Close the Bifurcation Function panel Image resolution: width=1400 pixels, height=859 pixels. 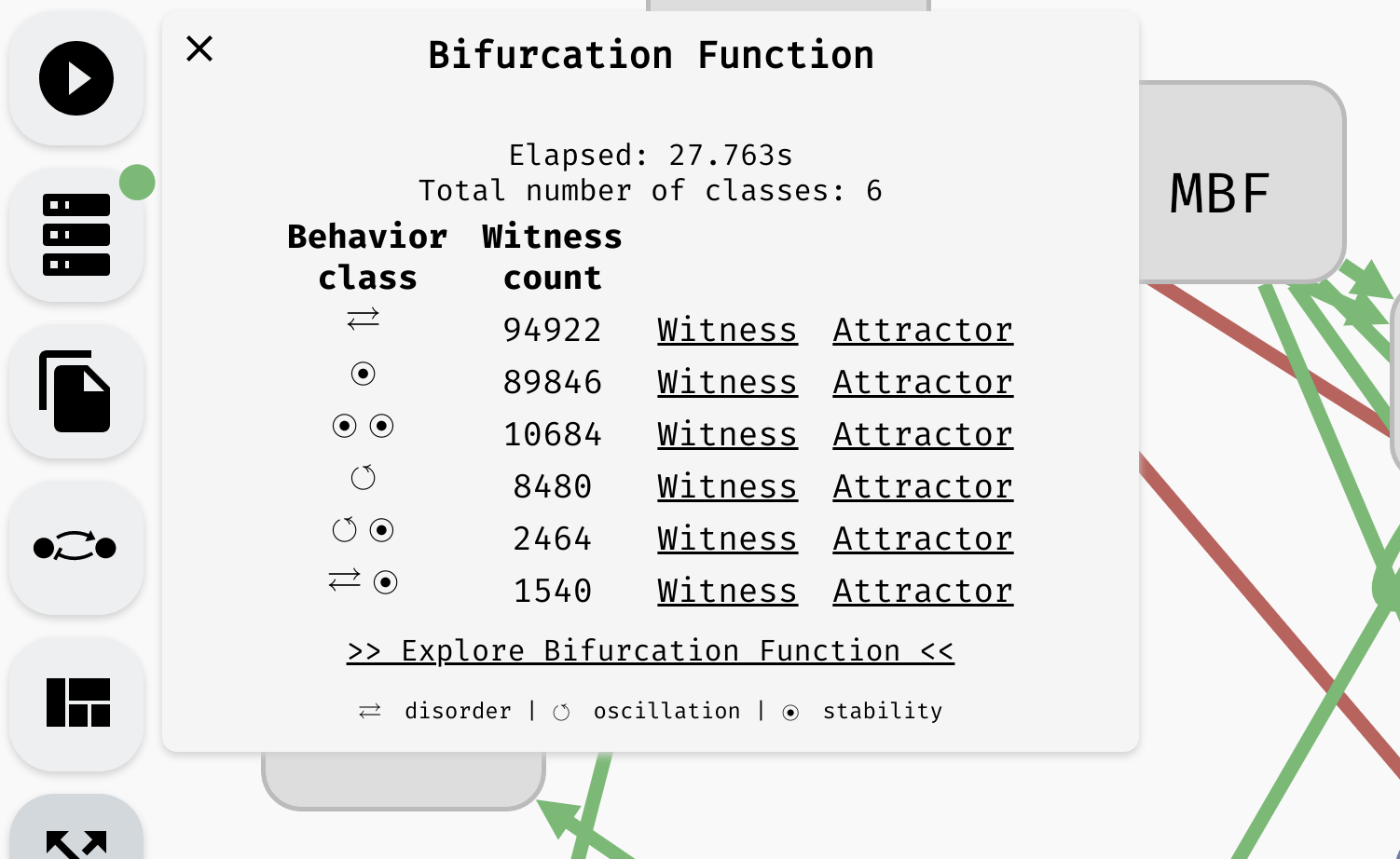pyautogui.click(x=199, y=48)
